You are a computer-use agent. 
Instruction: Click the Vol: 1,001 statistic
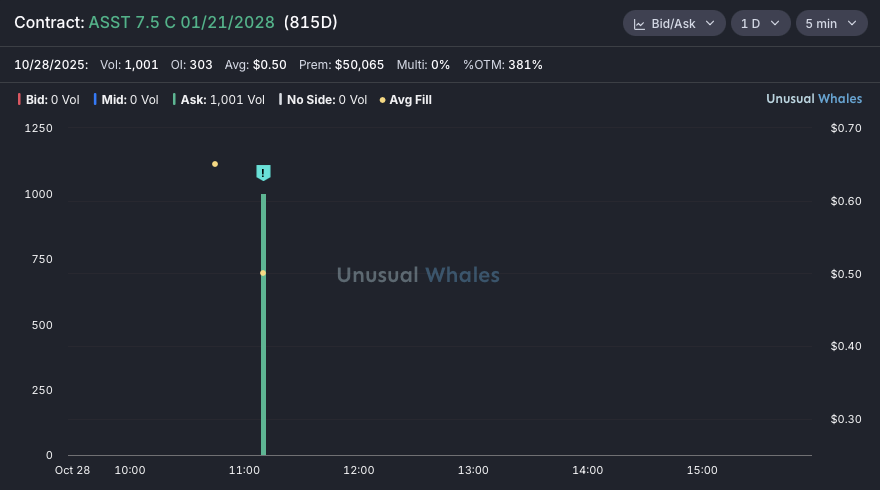click(129, 65)
